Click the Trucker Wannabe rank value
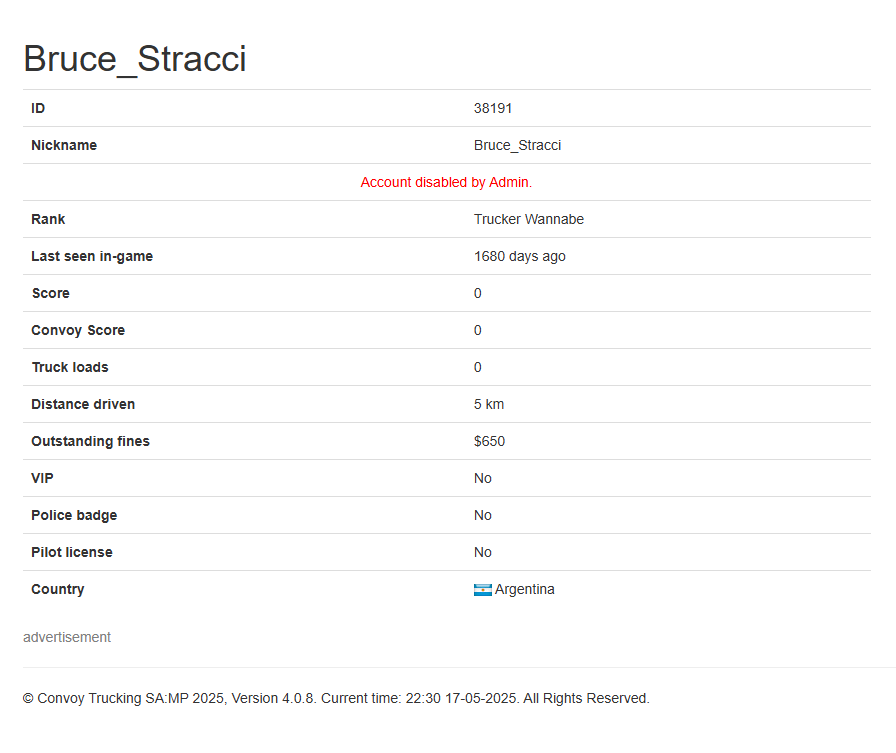896x753 pixels. [x=529, y=219]
